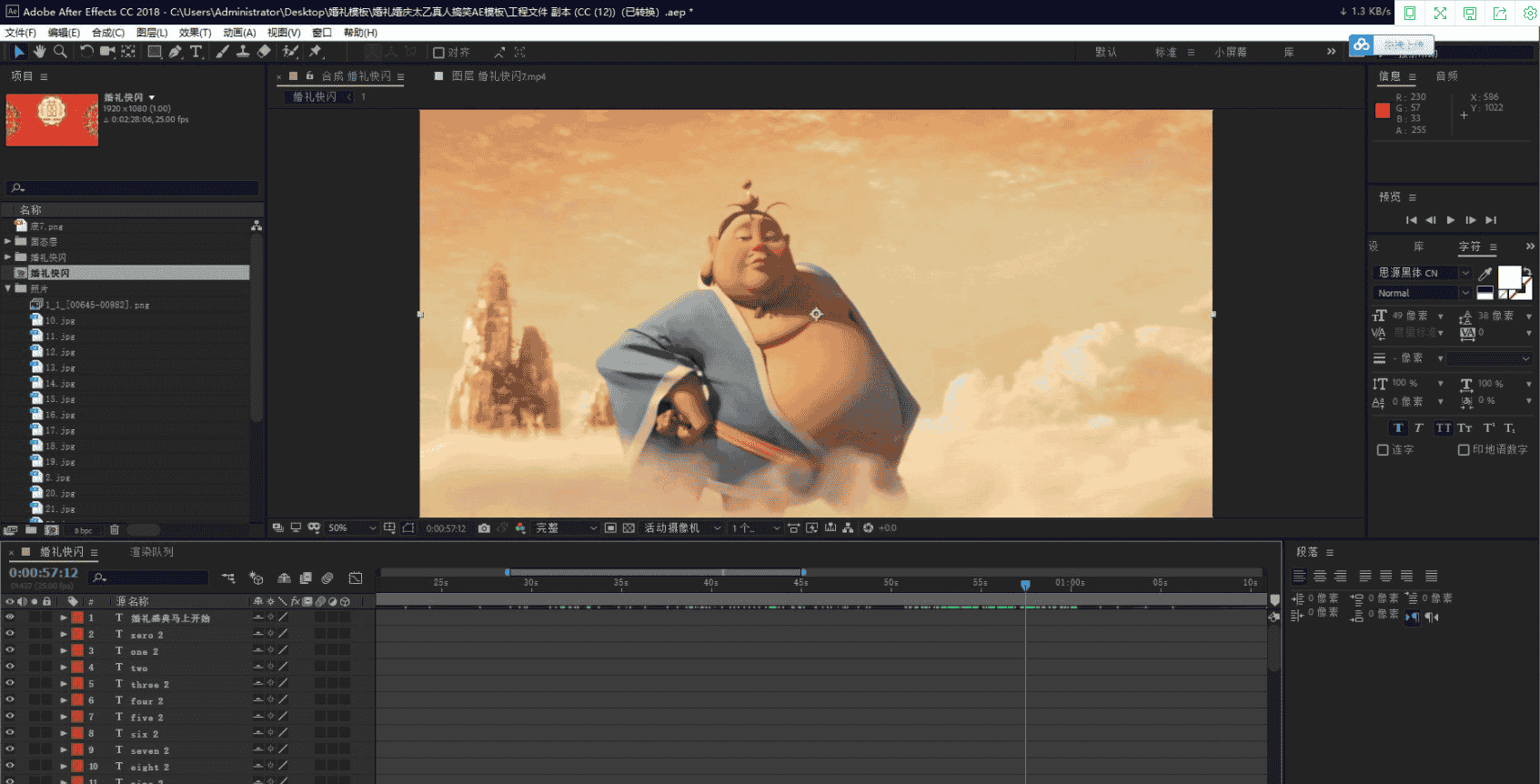1540x784 pixels.
Task: Enable All Caps text style
Action: coord(1444,428)
